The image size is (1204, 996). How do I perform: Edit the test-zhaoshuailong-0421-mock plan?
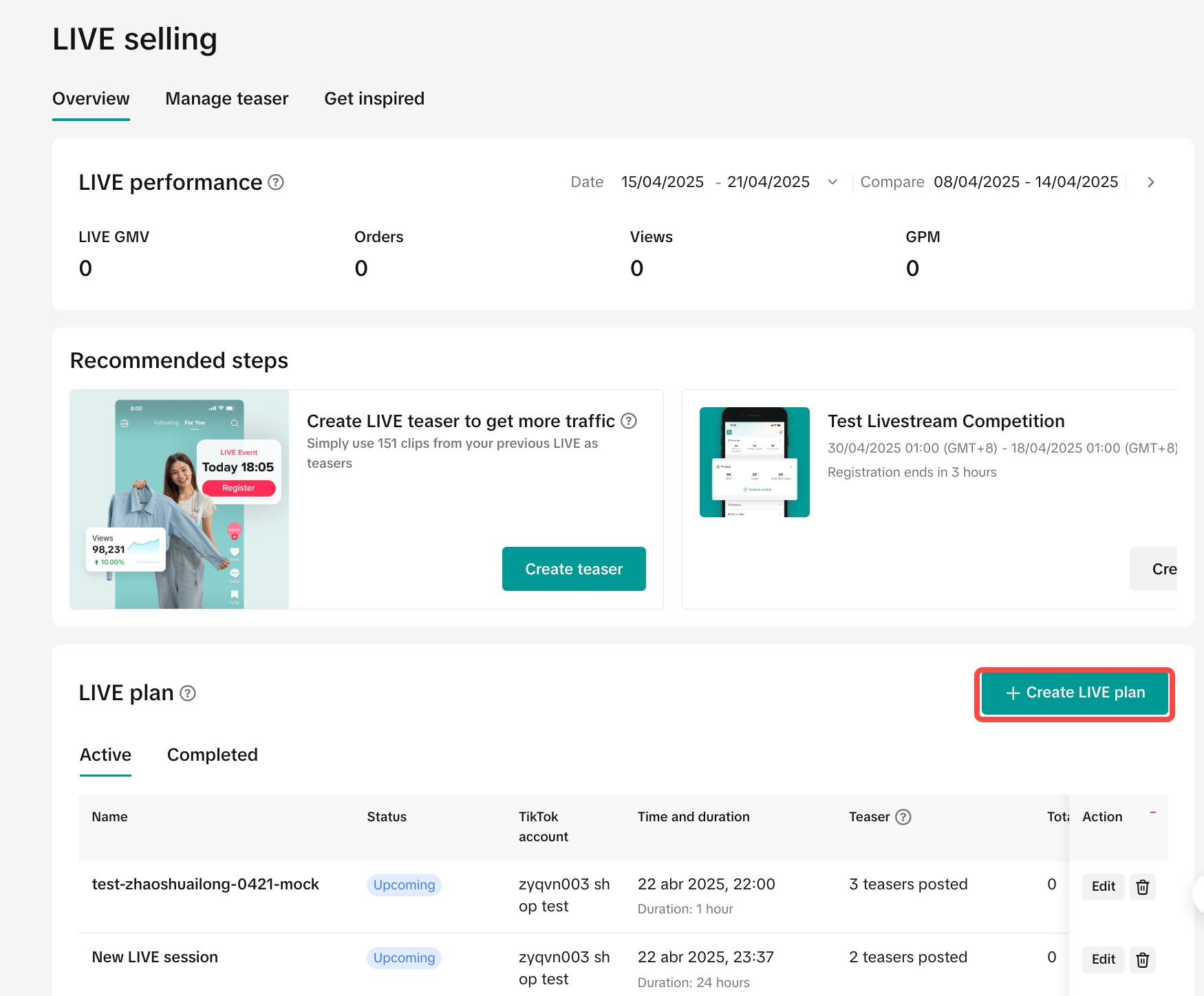pos(1103,887)
